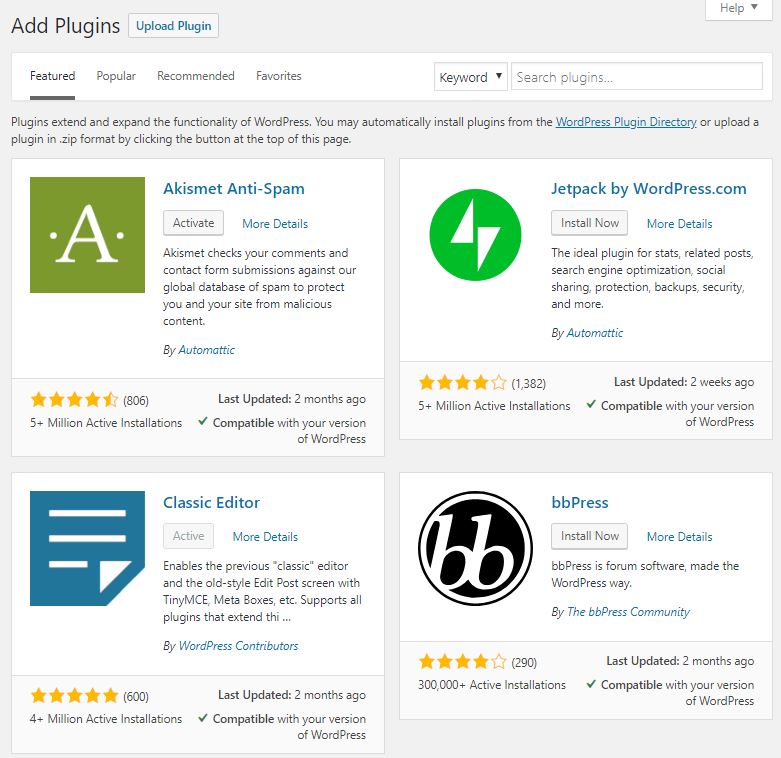This screenshot has width=781, height=758.
Task: Click the Add Plugins page heading
Action: 66,26
